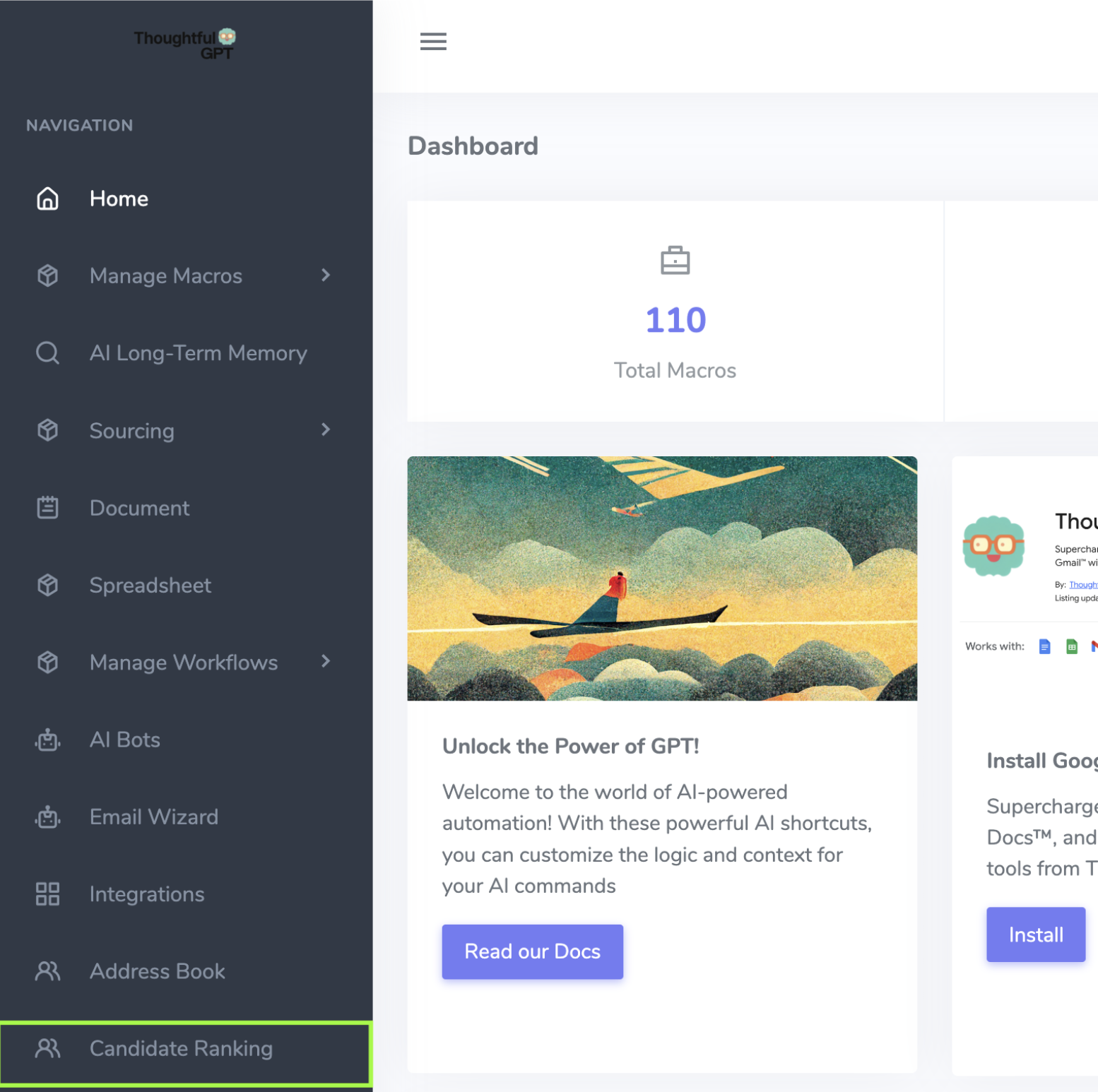Click the Manage Workflows cube icon
This screenshot has width=1098, height=1092.
[x=47, y=662]
